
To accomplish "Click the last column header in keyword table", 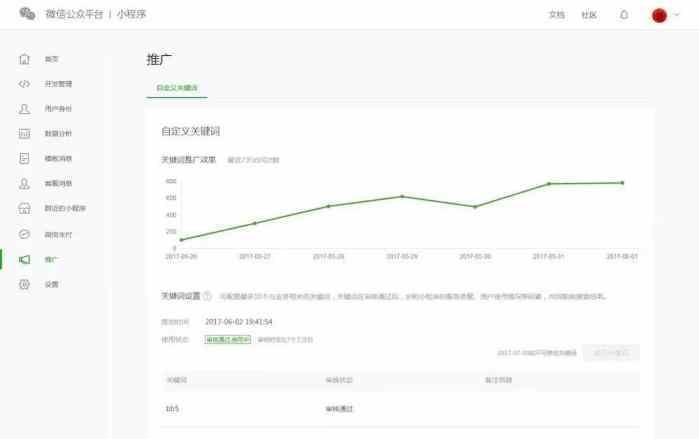I will coord(498,380).
